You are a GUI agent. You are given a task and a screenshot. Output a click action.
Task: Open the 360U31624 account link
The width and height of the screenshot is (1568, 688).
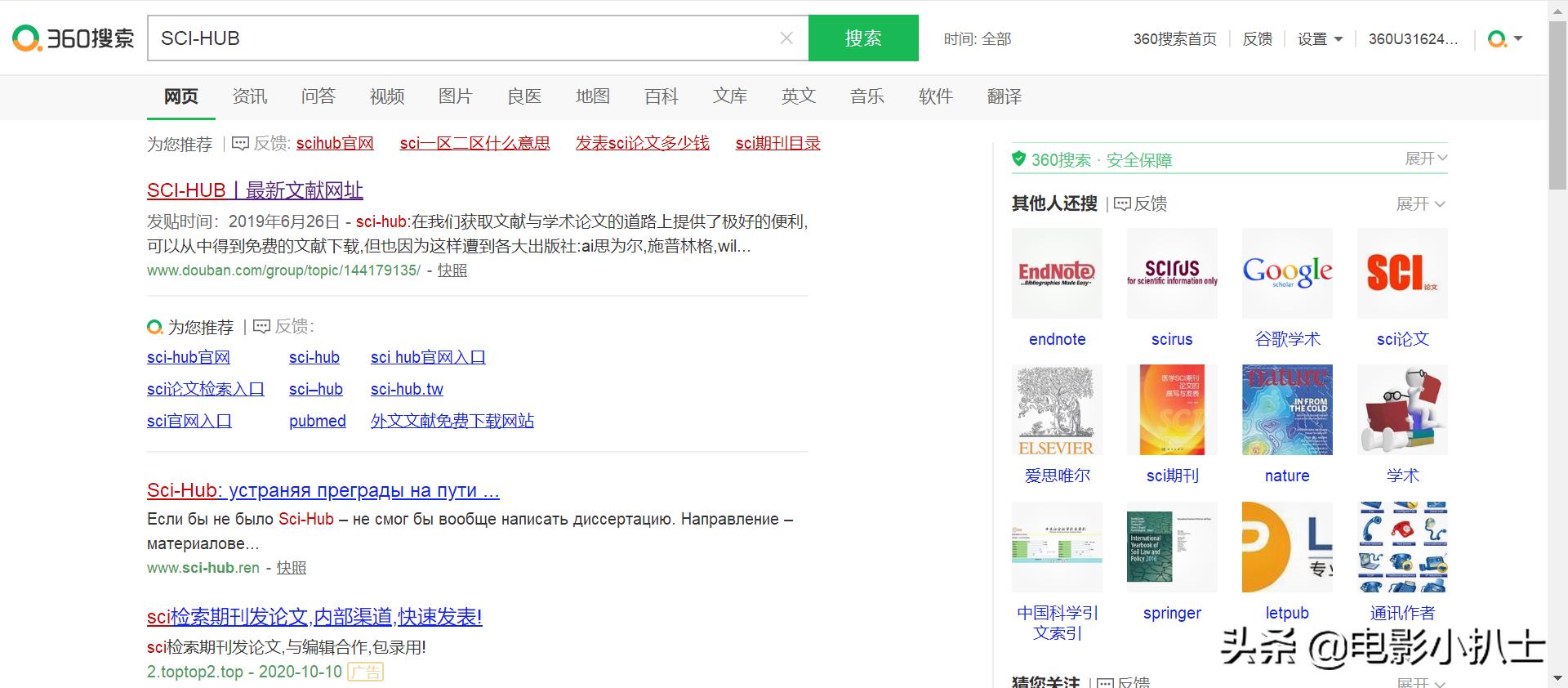[x=1413, y=38]
